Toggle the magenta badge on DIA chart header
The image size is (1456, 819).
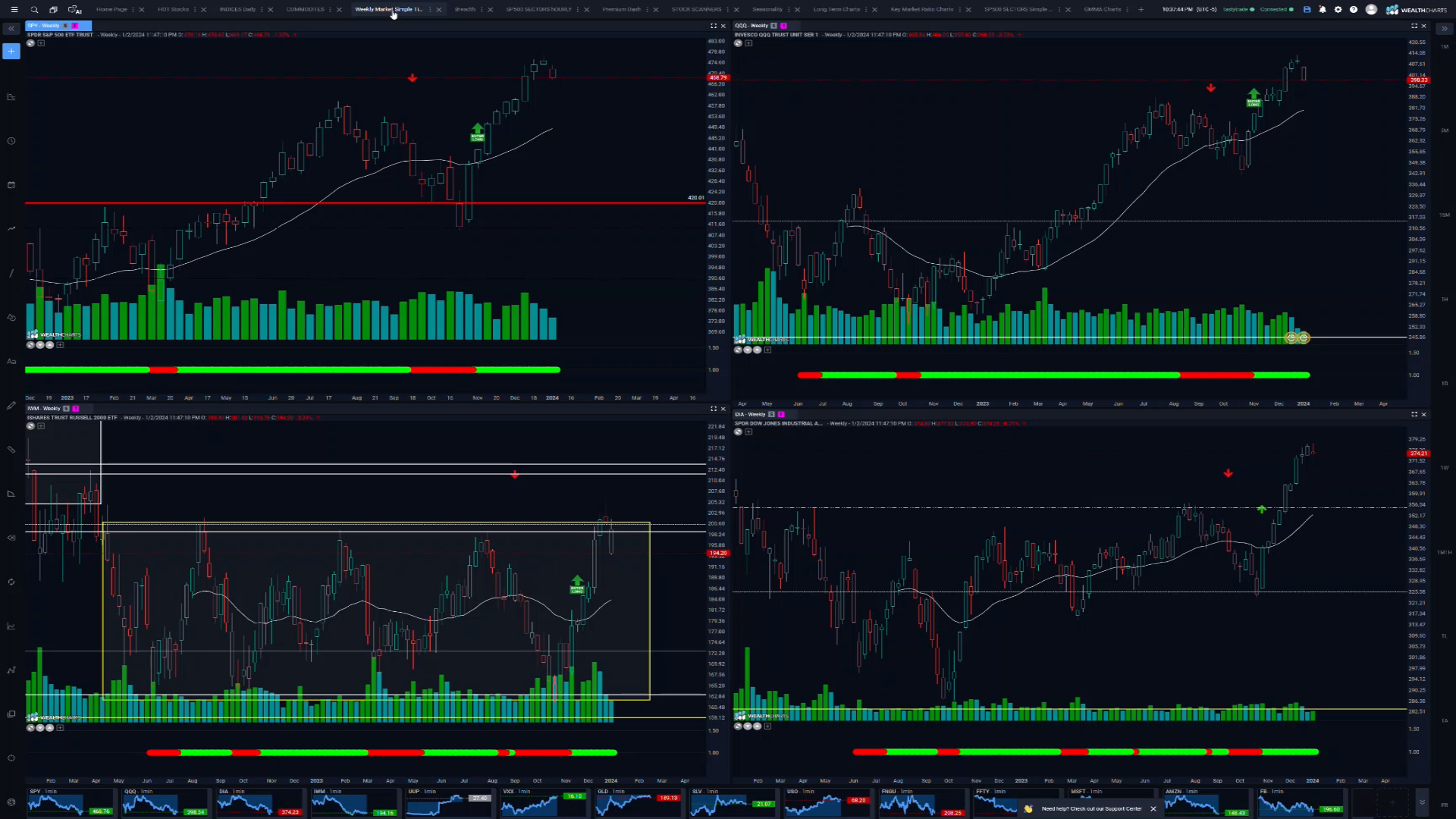tap(781, 415)
